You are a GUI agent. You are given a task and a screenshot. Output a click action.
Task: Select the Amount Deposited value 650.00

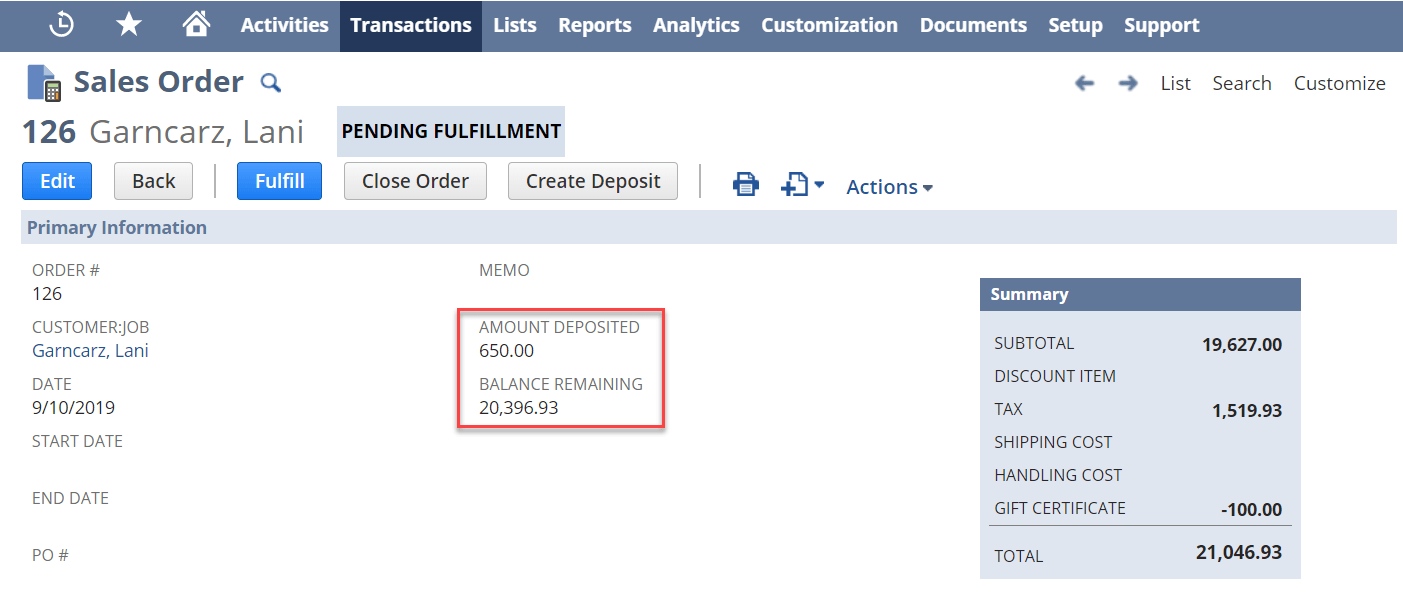[x=506, y=351]
